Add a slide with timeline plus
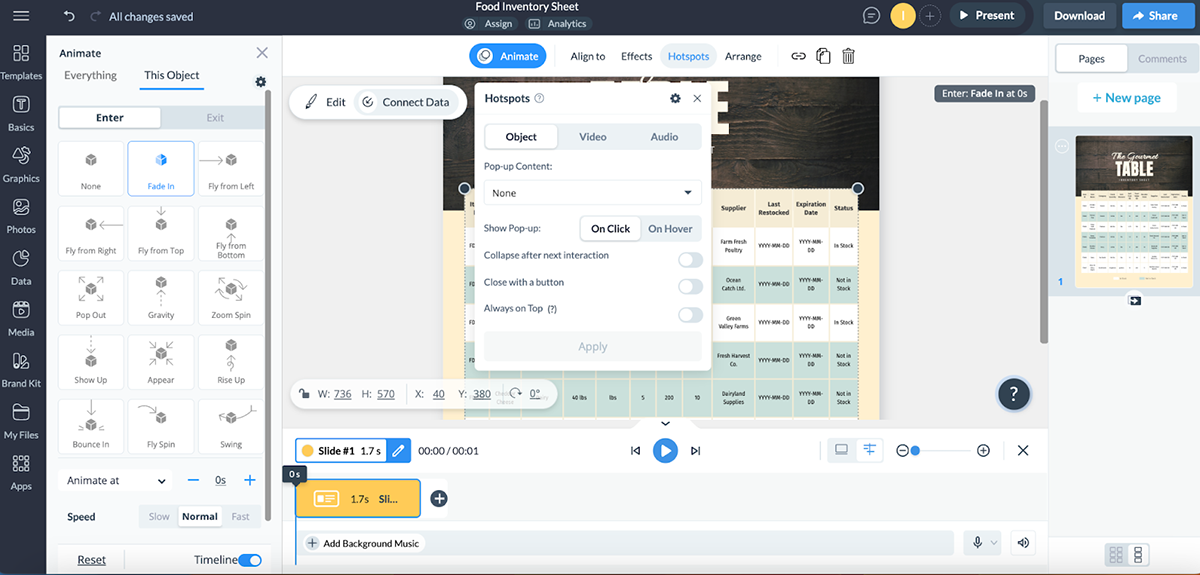The width and height of the screenshot is (1200, 575). pyautogui.click(x=439, y=498)
